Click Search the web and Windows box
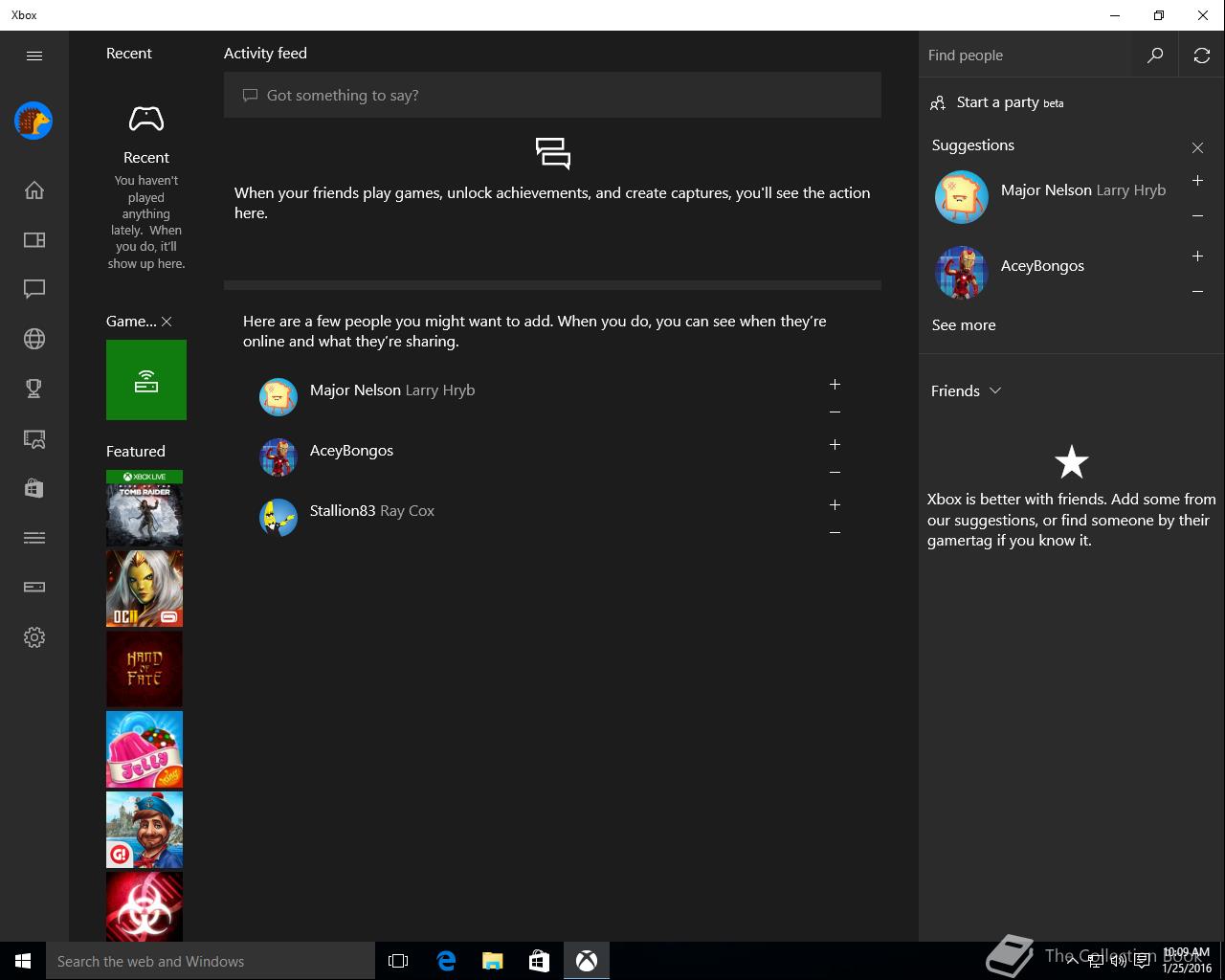Viewport: 1225px width, 980px height. [211, 961]
